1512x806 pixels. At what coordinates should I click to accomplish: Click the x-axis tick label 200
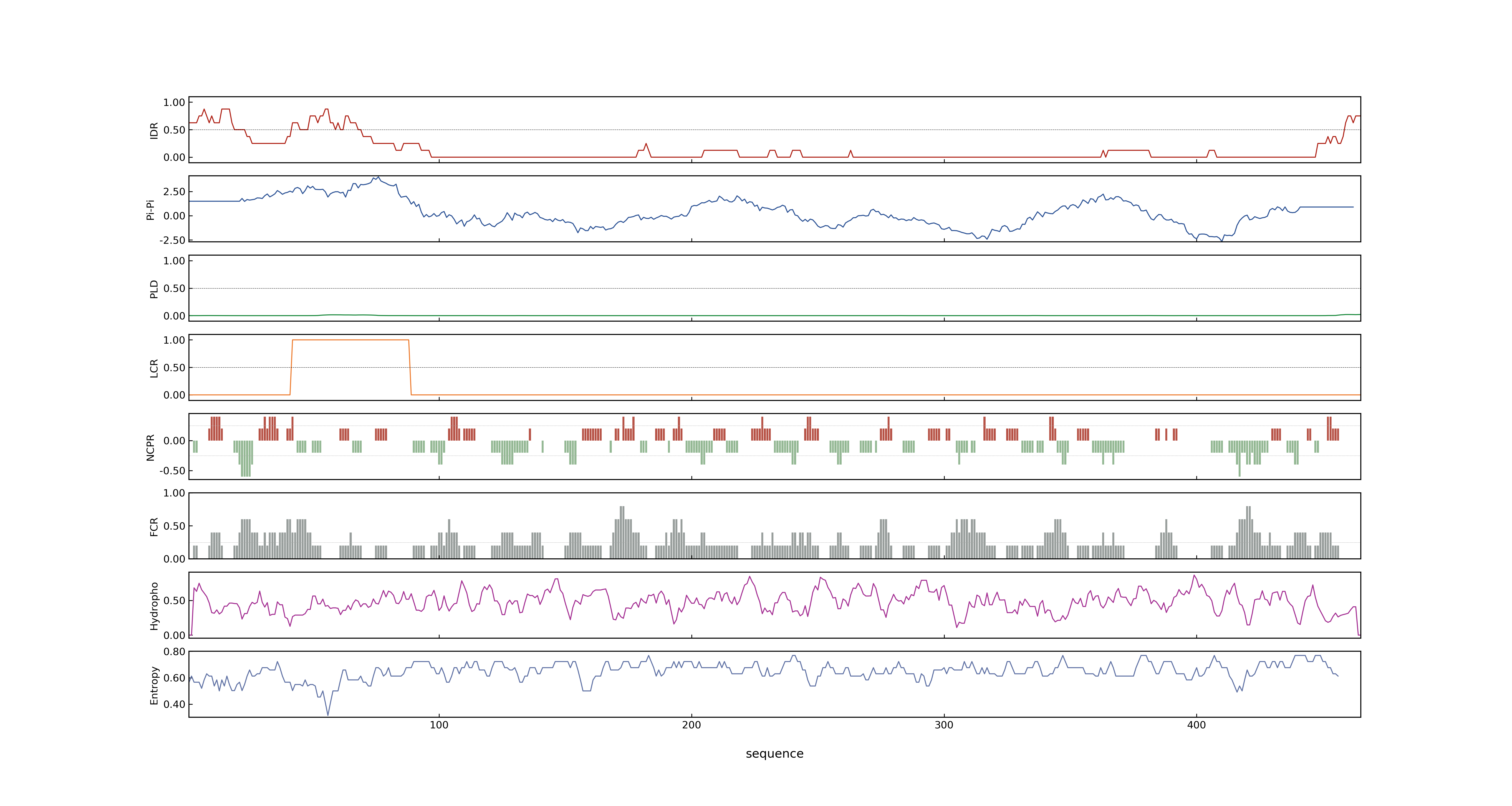[x=691, y=725]
